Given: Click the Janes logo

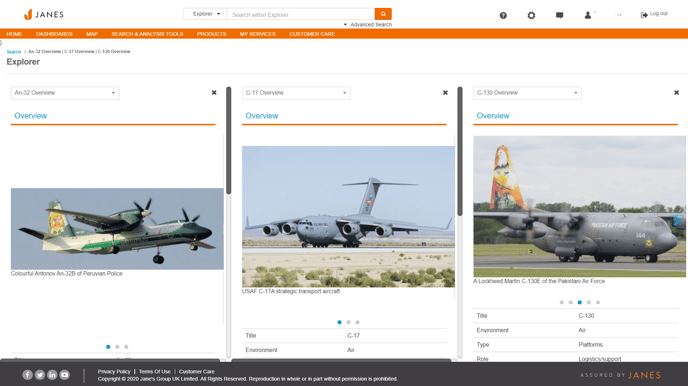Looking at the screenshot, I should click(43, 14).
